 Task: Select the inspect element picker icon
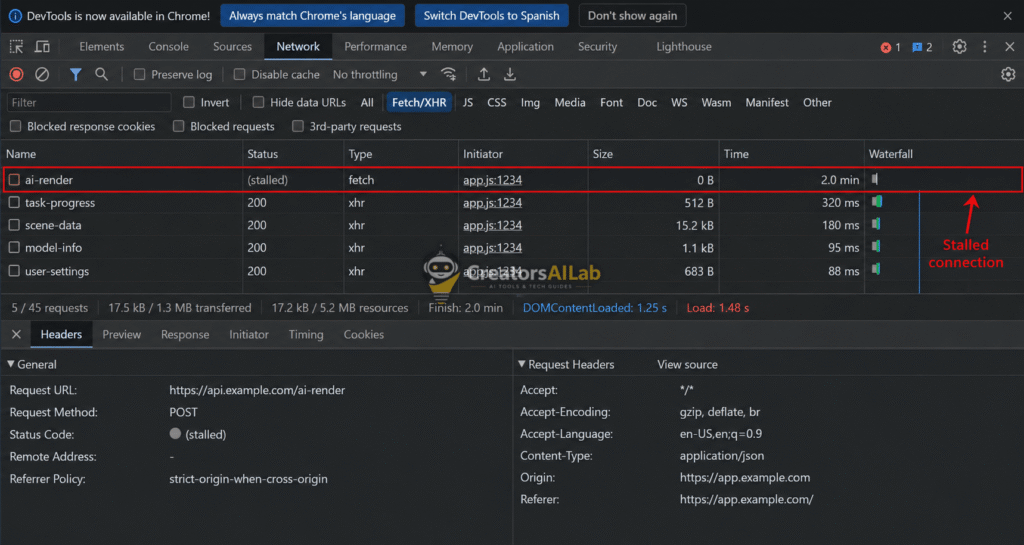tap(16, 46)
